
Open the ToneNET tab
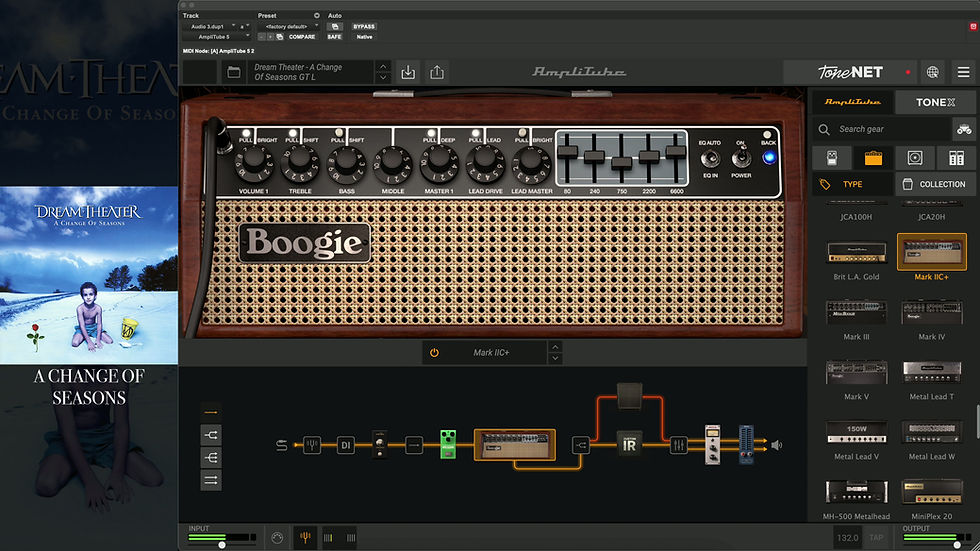(851, 72)
